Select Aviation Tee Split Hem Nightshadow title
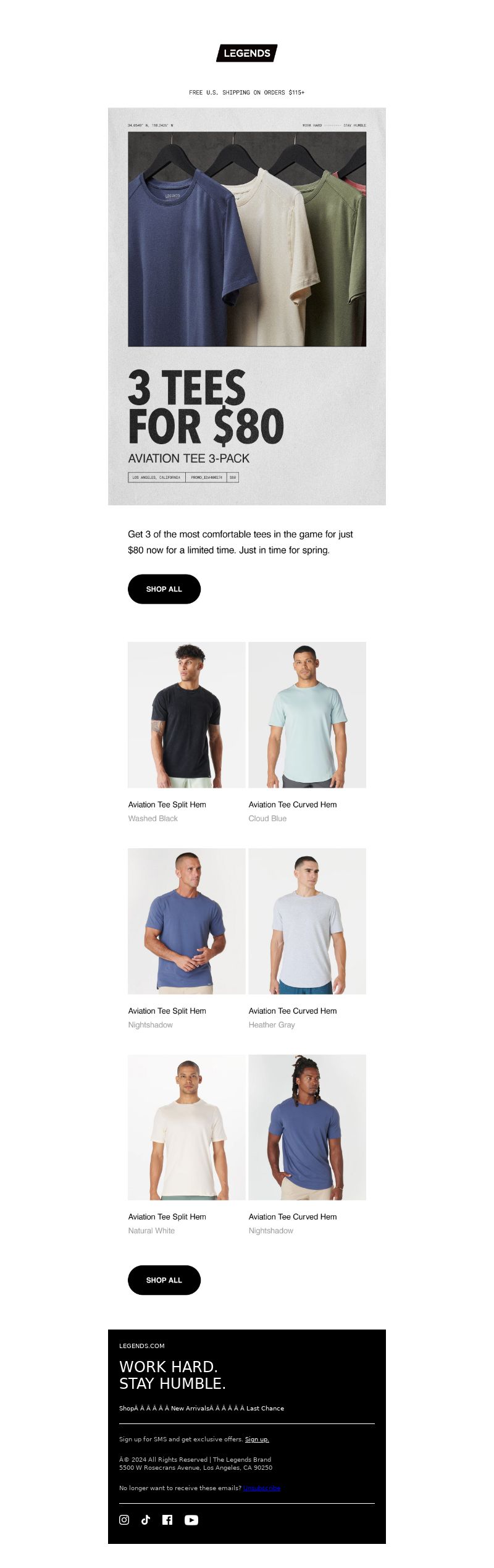The height and width of the screenshot is (1568, 494). pyautogui.click(x=167, y=1011)
